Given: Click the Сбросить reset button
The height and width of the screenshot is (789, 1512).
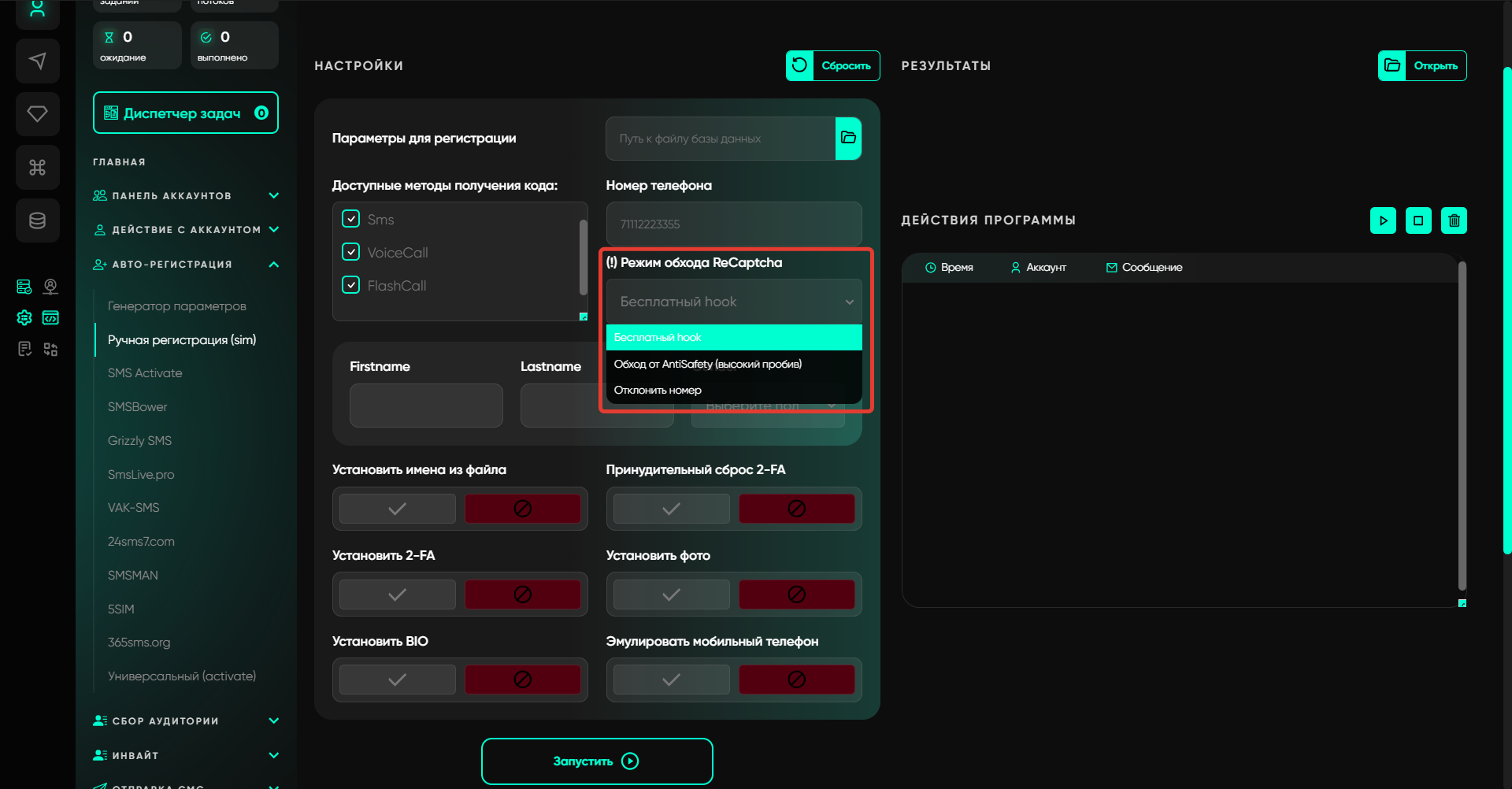Looking at the screenshot, I should pos(832,66).
